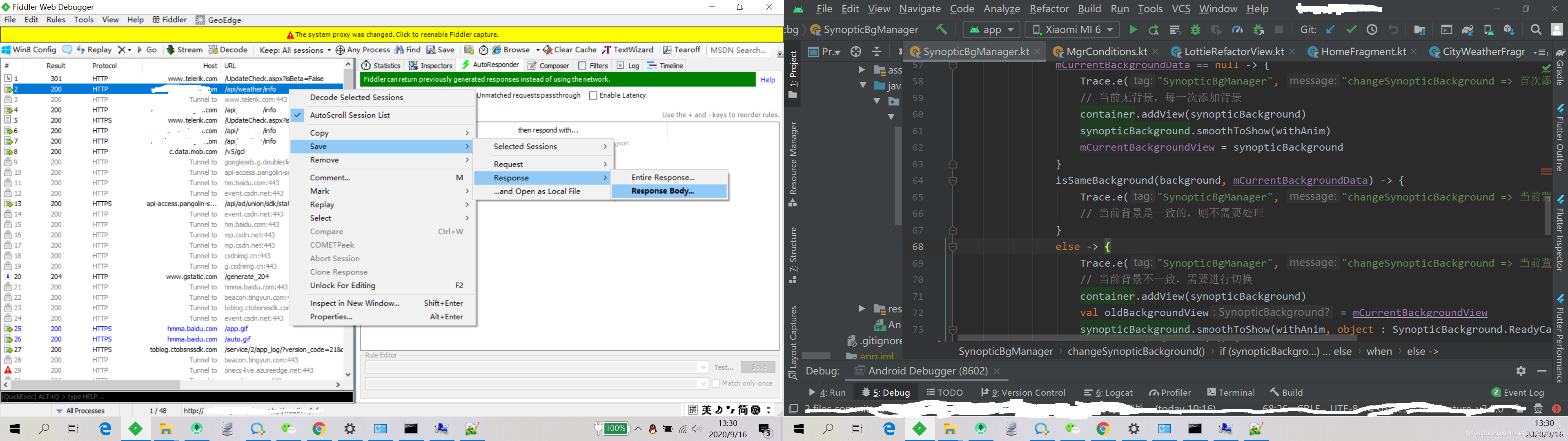Open Event Log tool window
1568x441 pixels.
pos(1518,393)
